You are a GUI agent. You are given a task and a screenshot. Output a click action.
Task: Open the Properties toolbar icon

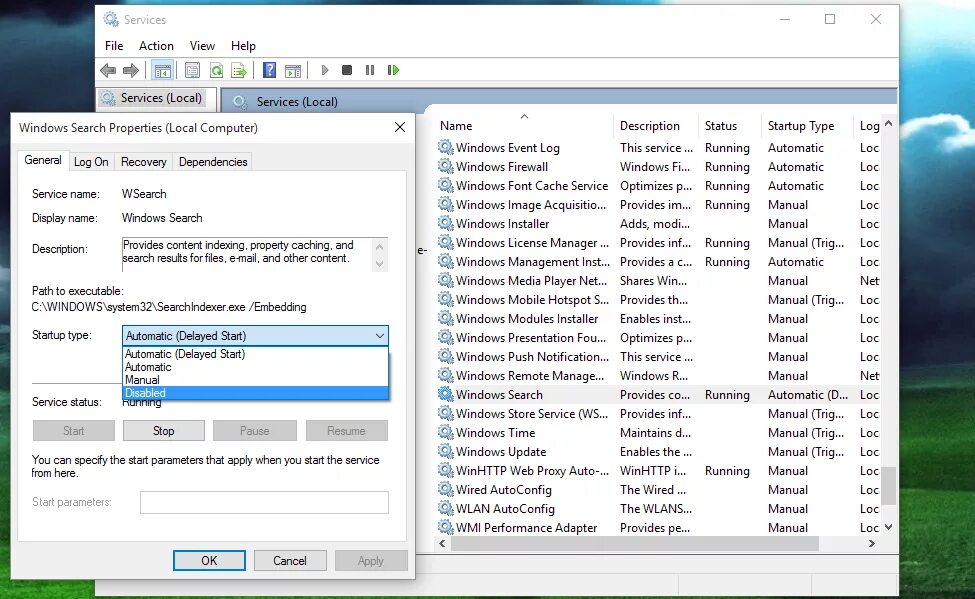click(193, 70)
